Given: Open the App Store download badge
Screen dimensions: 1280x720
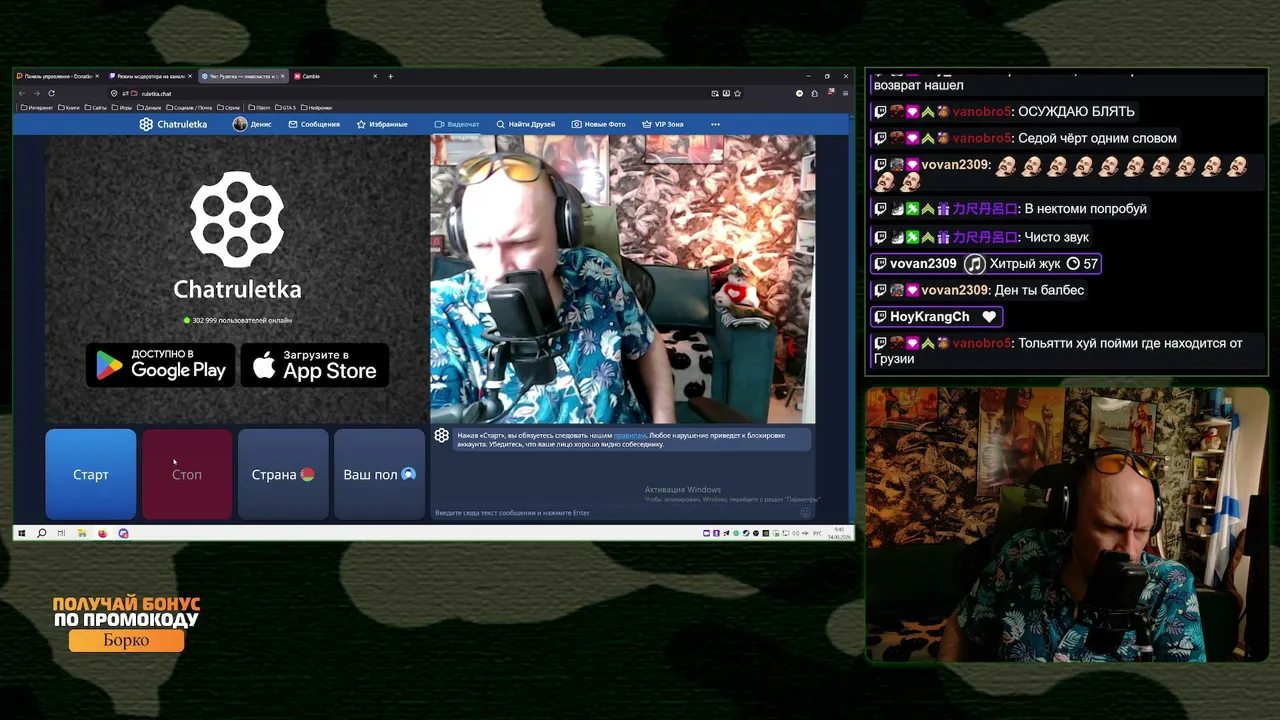Looking at the screenshot, I should pyautogui.click(x=315, y=365).
